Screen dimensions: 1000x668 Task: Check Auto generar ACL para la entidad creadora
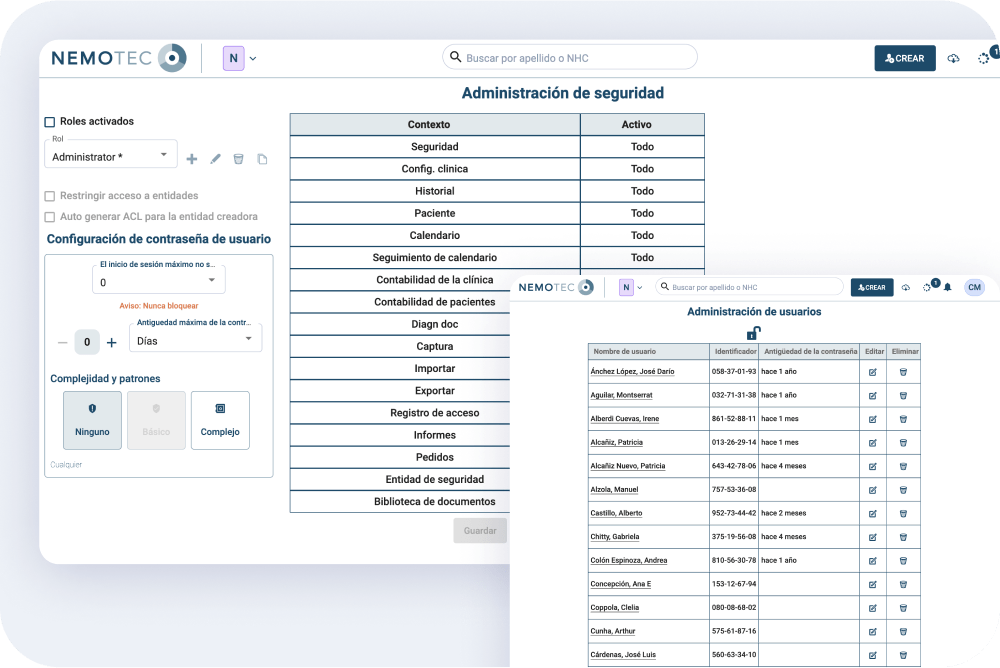[50, 217]
